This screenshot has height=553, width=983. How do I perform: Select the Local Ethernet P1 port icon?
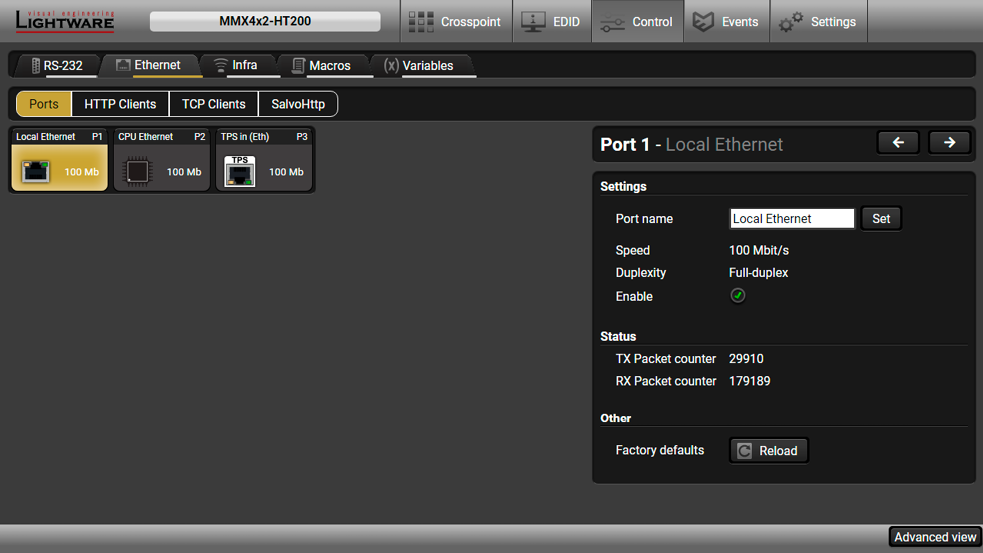pos(36,171)
